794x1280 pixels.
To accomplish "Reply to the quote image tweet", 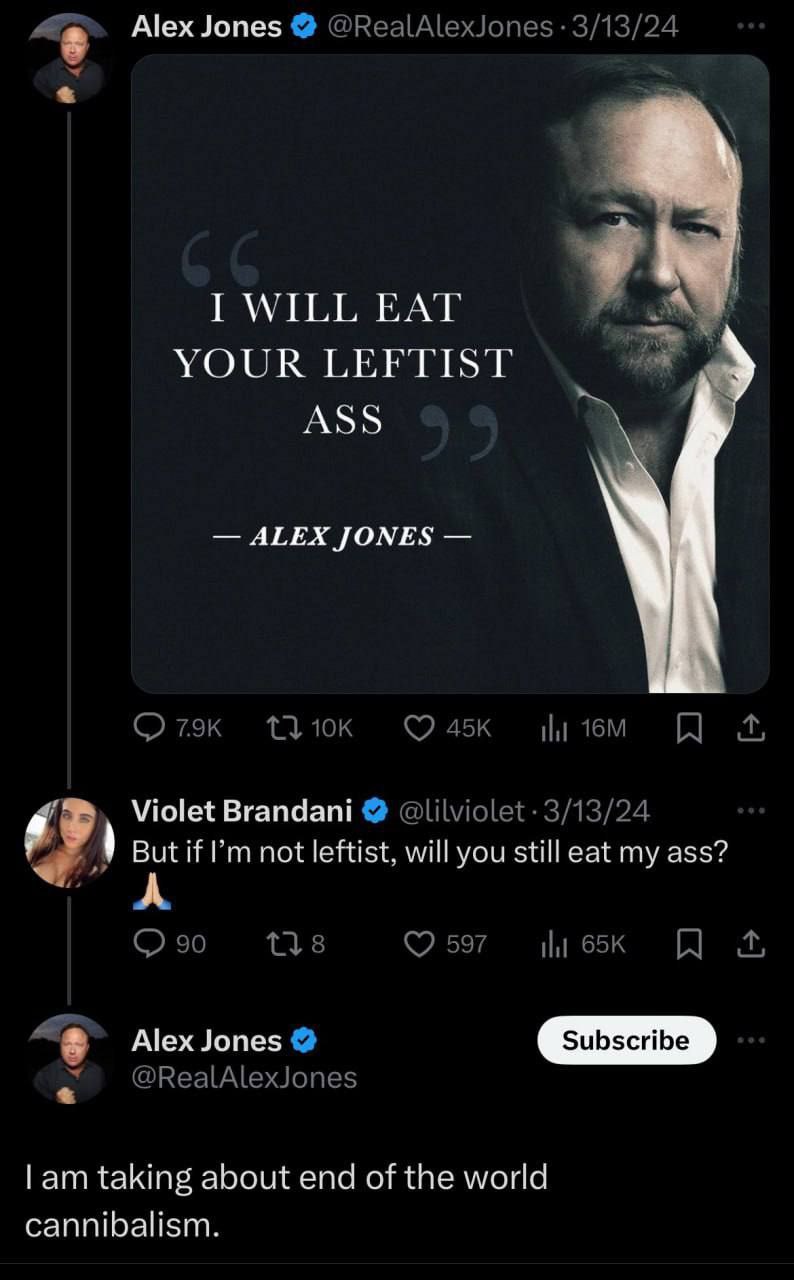I will click(x=150, y=728).
